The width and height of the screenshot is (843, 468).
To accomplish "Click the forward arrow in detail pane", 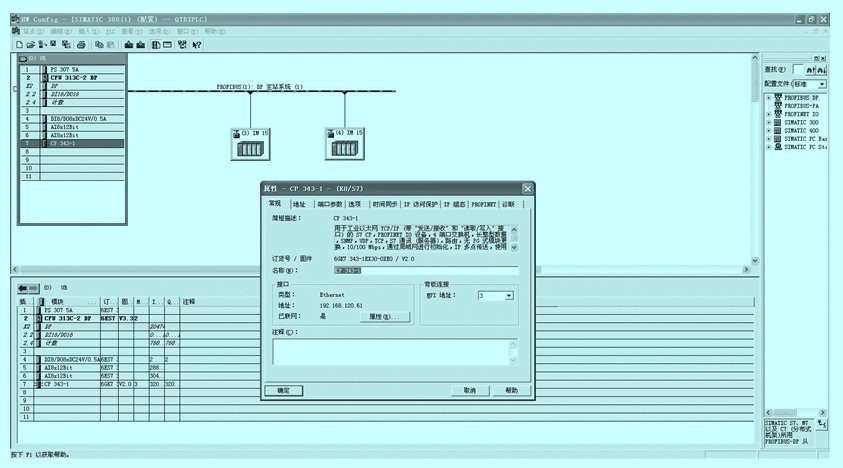I will coord(33,288).
